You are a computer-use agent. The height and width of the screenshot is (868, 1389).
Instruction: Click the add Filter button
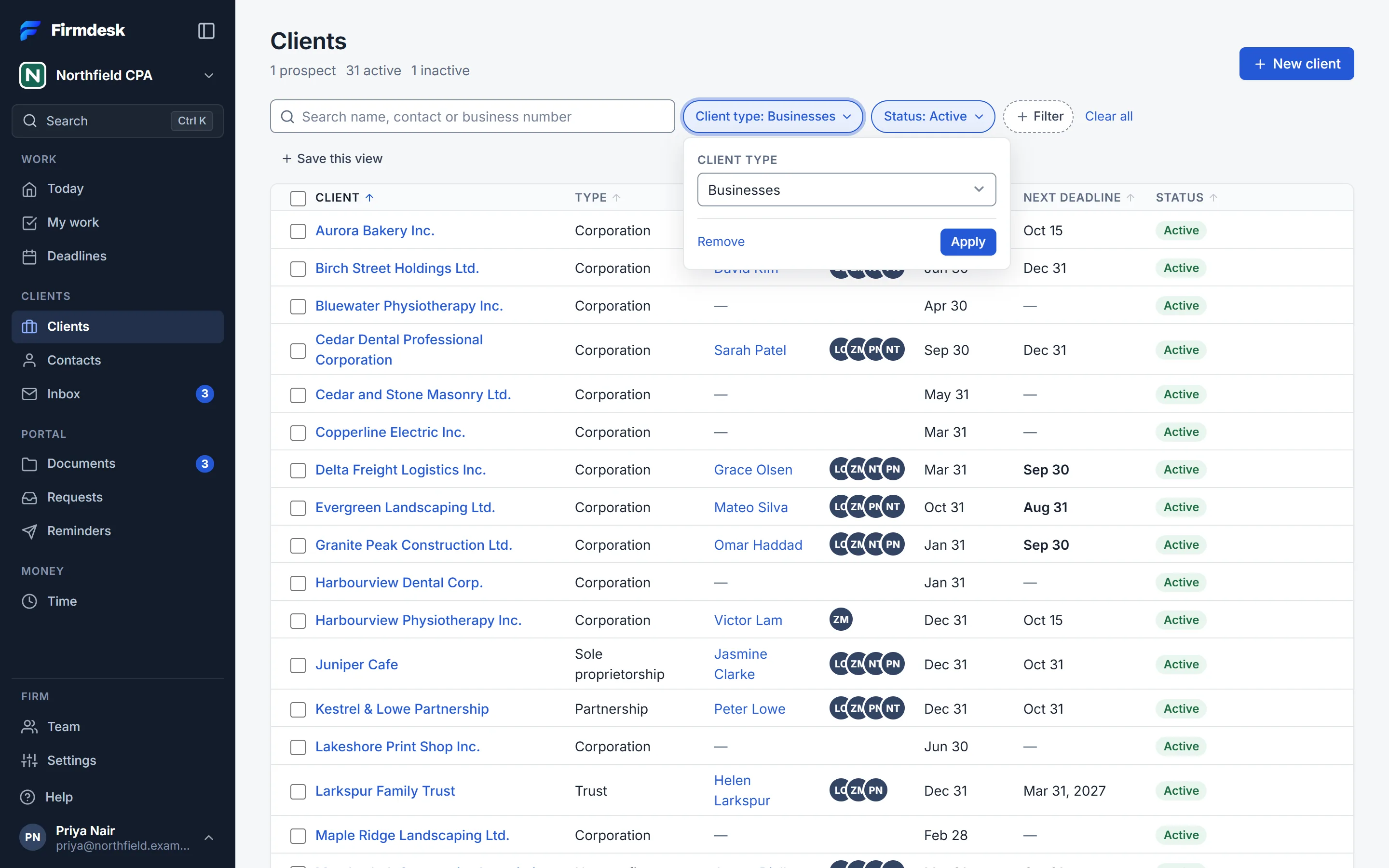(x=1038, y=117)
